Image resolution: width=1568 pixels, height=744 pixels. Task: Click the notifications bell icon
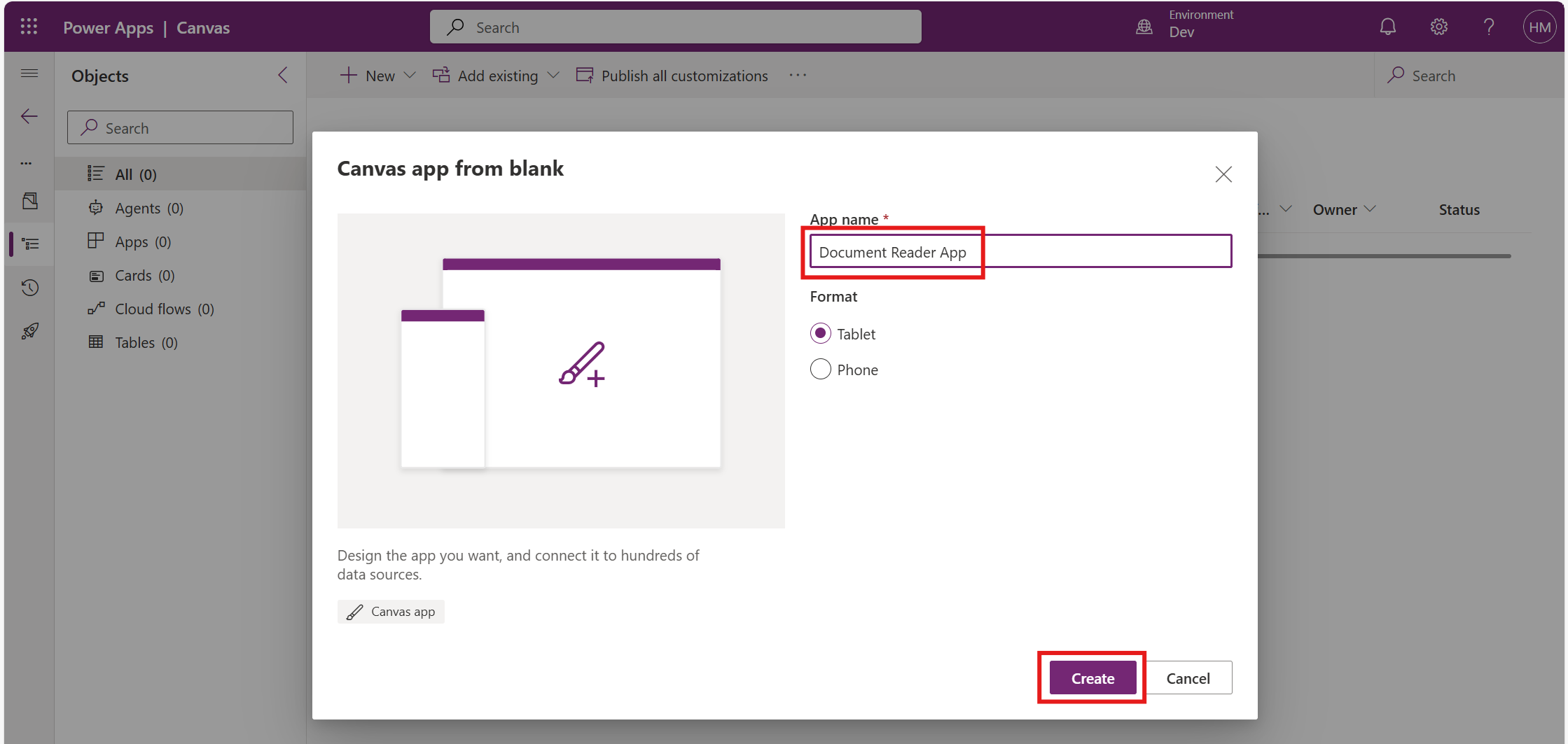click(x=1387, y=27)
